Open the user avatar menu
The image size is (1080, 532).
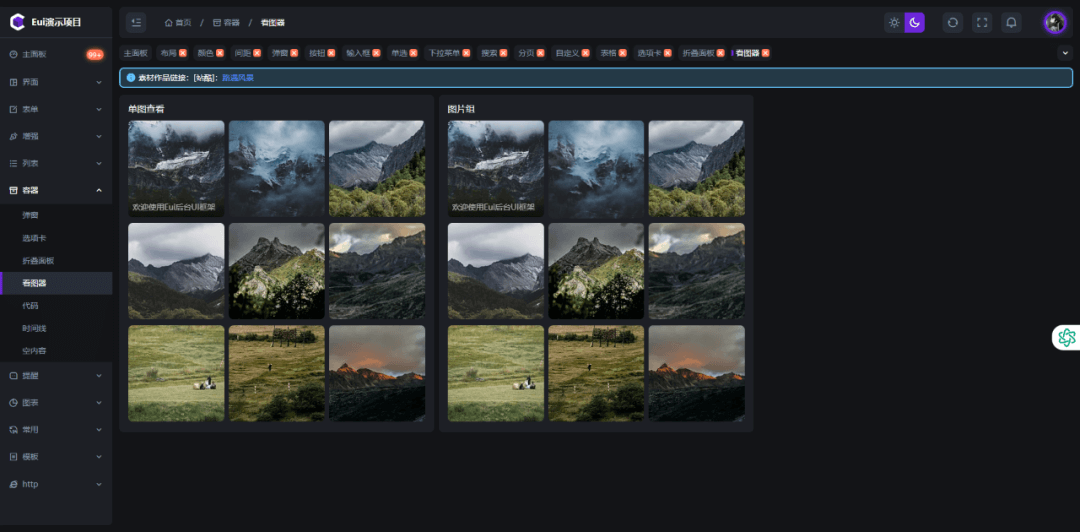pyautogui.click(x=1055, y=23)
